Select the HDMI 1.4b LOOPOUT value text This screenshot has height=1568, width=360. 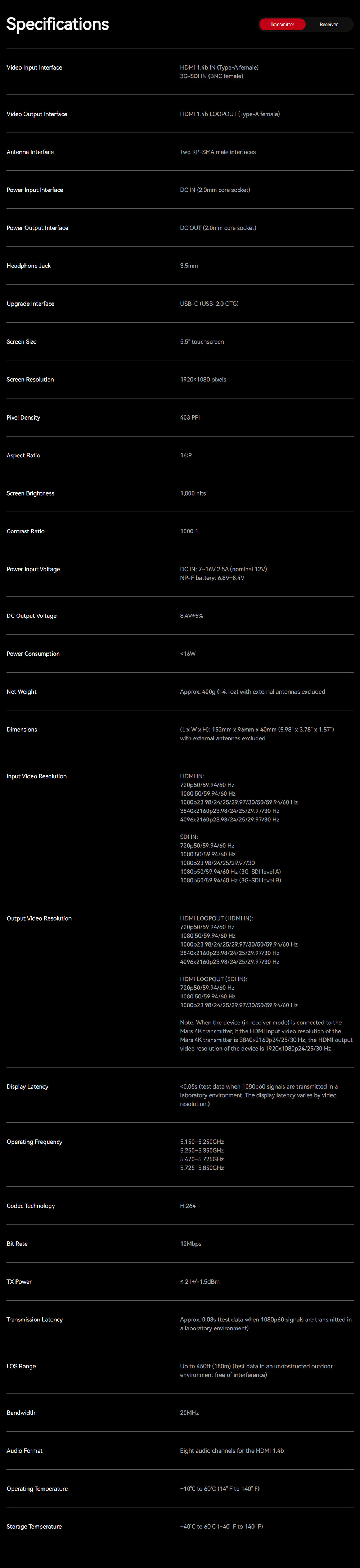tap(229, 114)
